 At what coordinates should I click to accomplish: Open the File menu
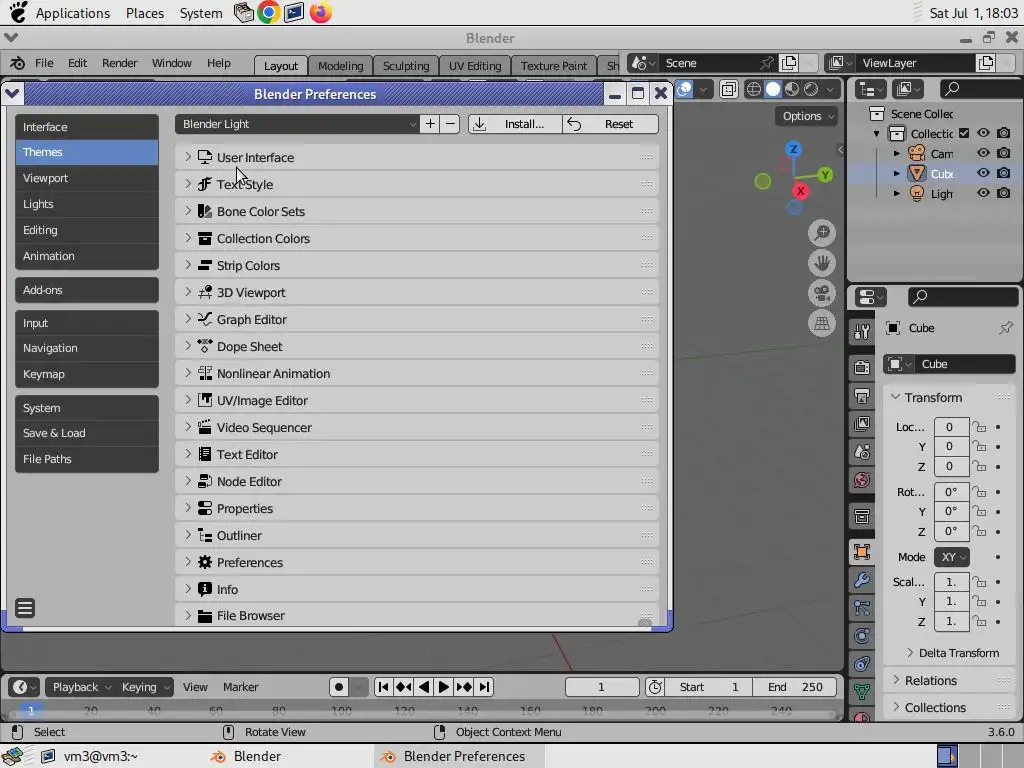coord(44,63)
